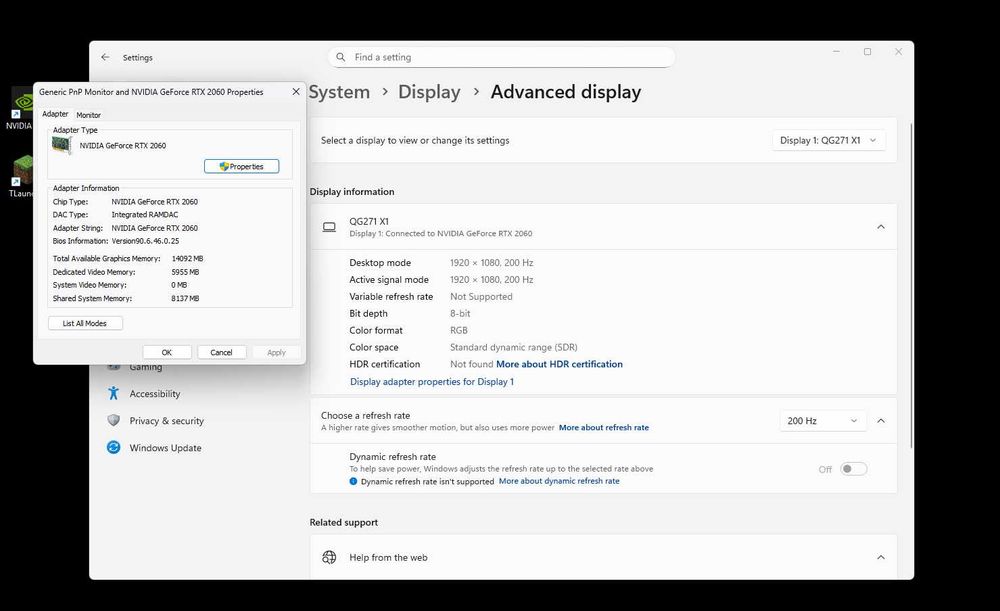Click the back arrow in Settings
1000x611 pixels.
(x=105, y=57)
